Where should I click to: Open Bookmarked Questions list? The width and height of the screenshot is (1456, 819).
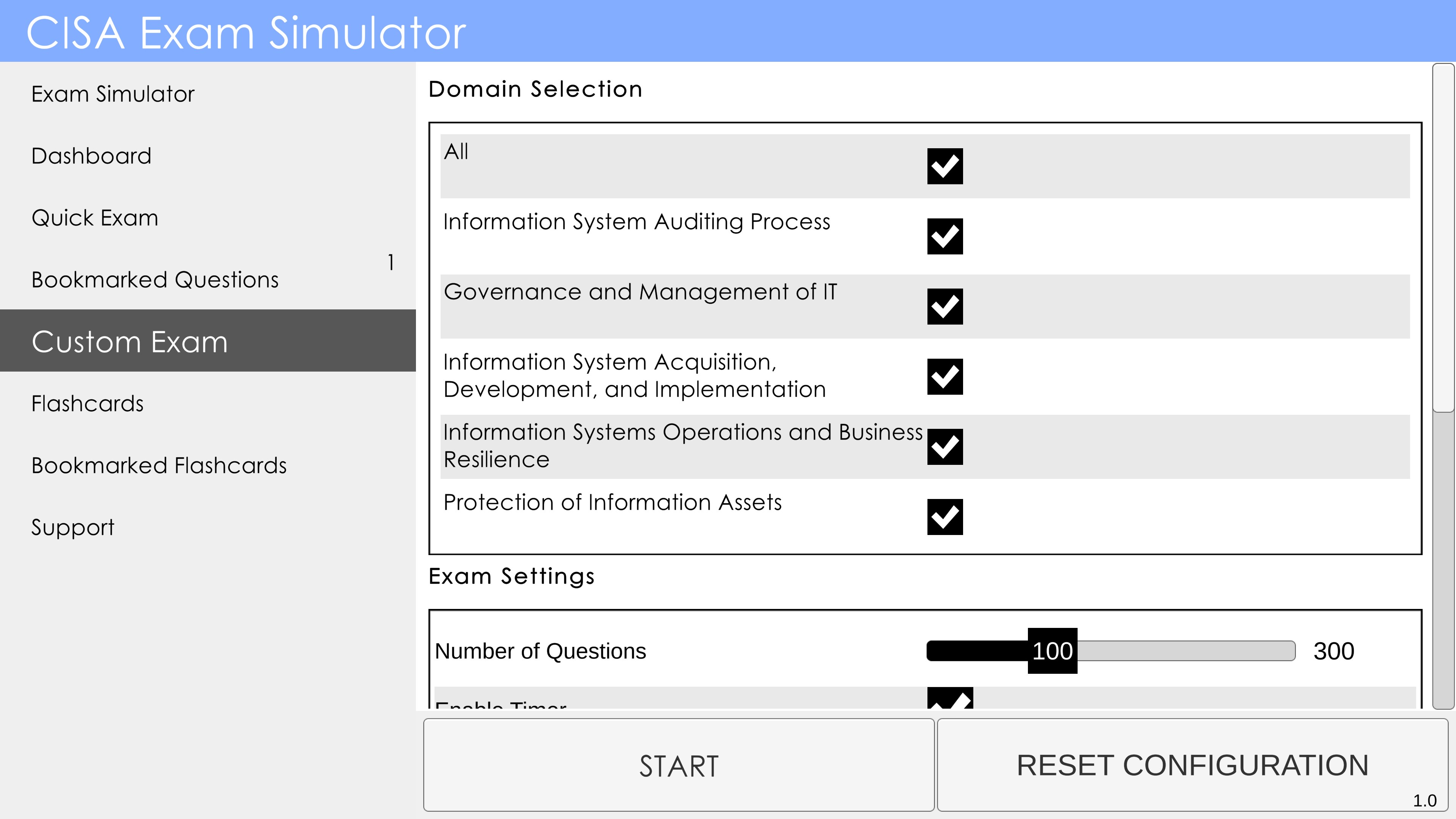pyautogui.click(x=155, y=280)
